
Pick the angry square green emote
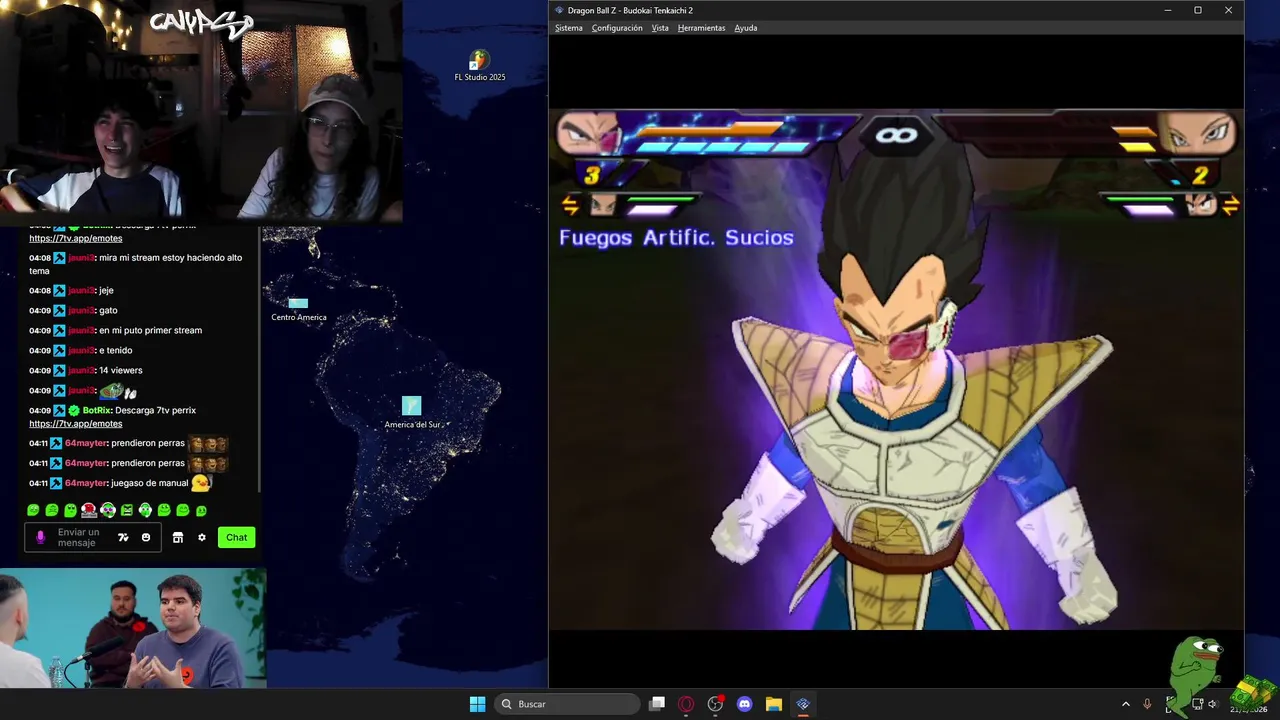point(127,510)
